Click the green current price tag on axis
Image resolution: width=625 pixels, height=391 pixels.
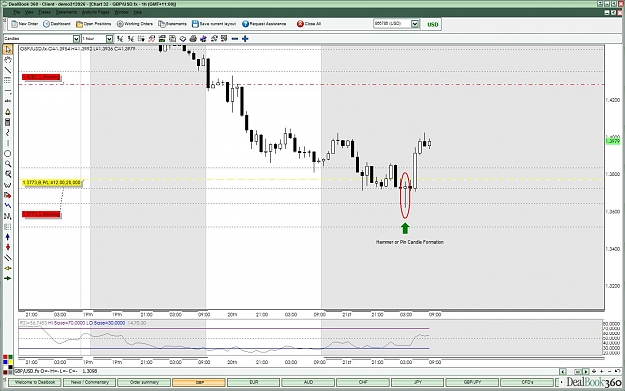[x=613, y=141]
